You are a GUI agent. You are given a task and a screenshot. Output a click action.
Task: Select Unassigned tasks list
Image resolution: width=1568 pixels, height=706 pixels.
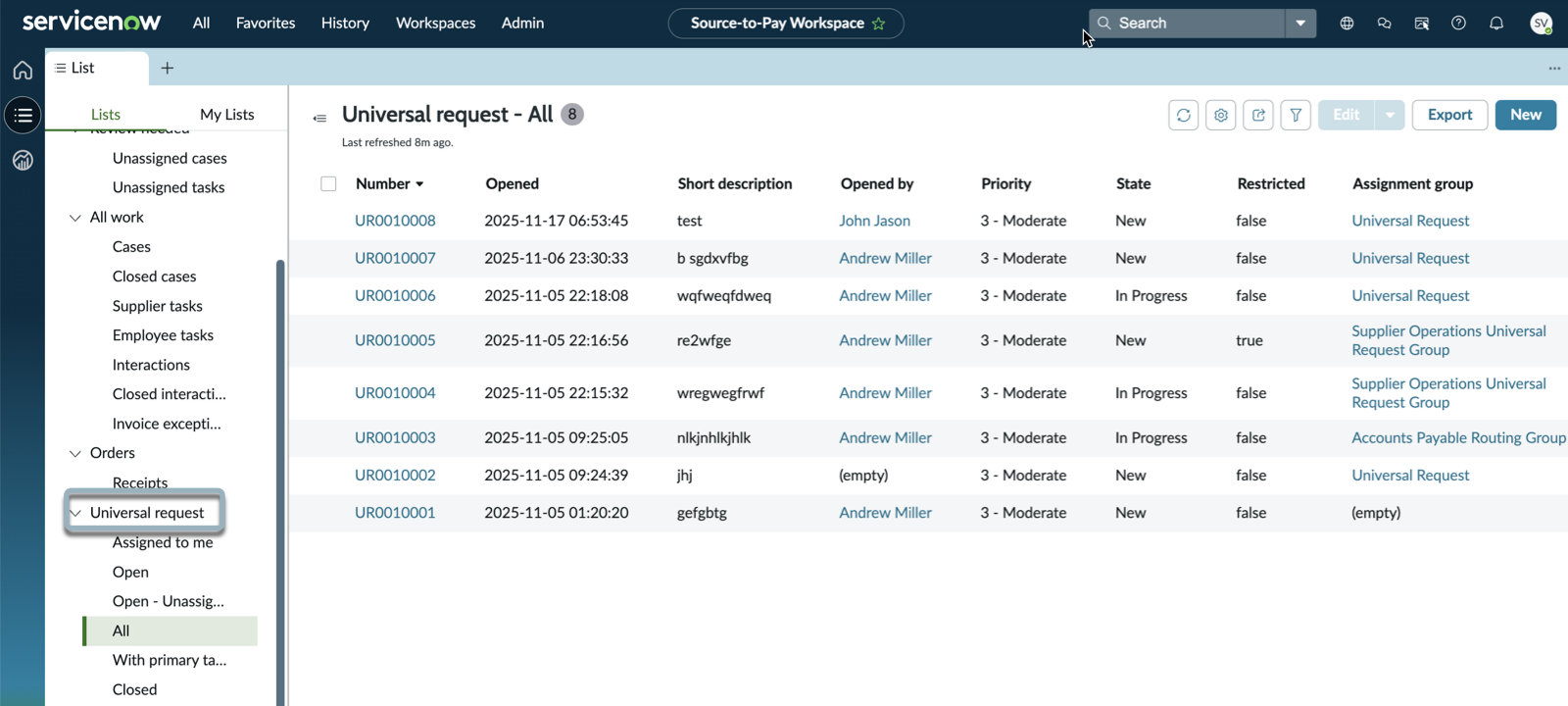(x=169, y=187)
